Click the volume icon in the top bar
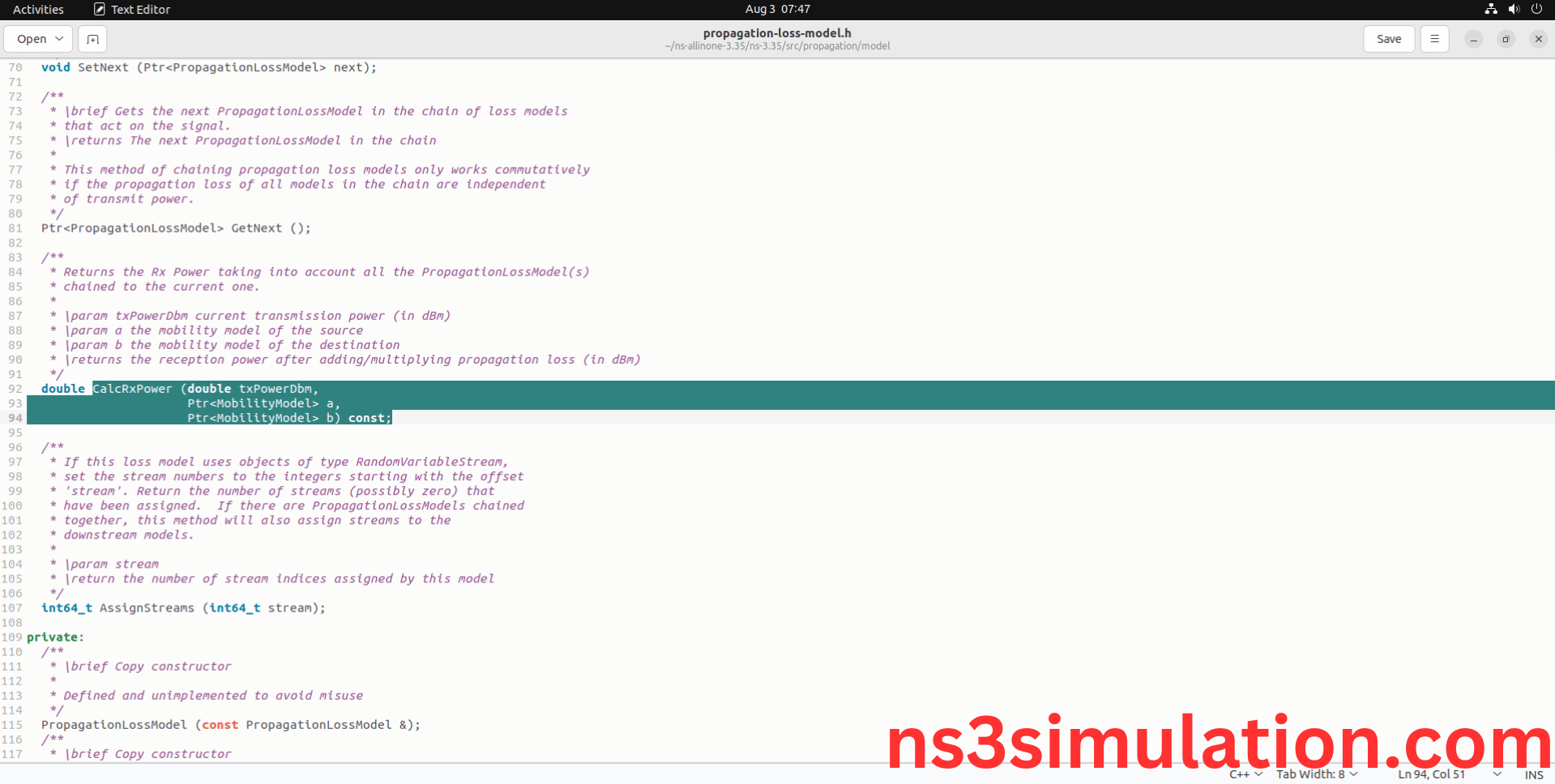 (1512, 9)
